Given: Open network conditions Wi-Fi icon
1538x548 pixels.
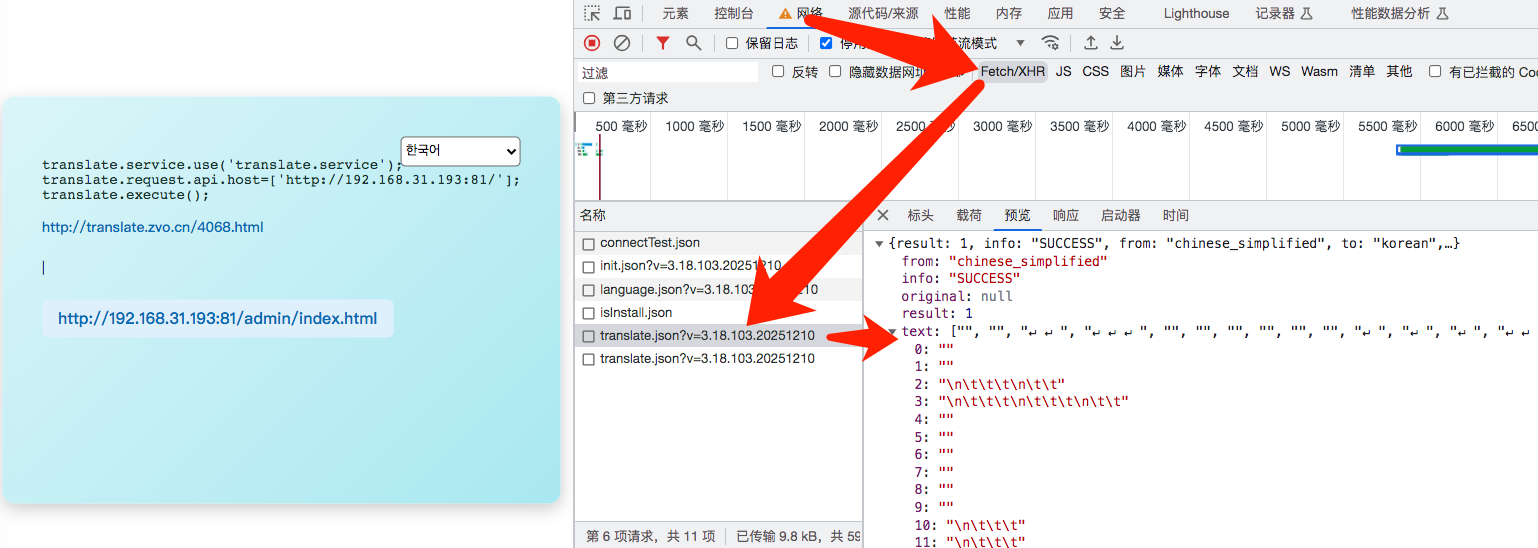Looking at the screenshot, I should (1050, 43).
